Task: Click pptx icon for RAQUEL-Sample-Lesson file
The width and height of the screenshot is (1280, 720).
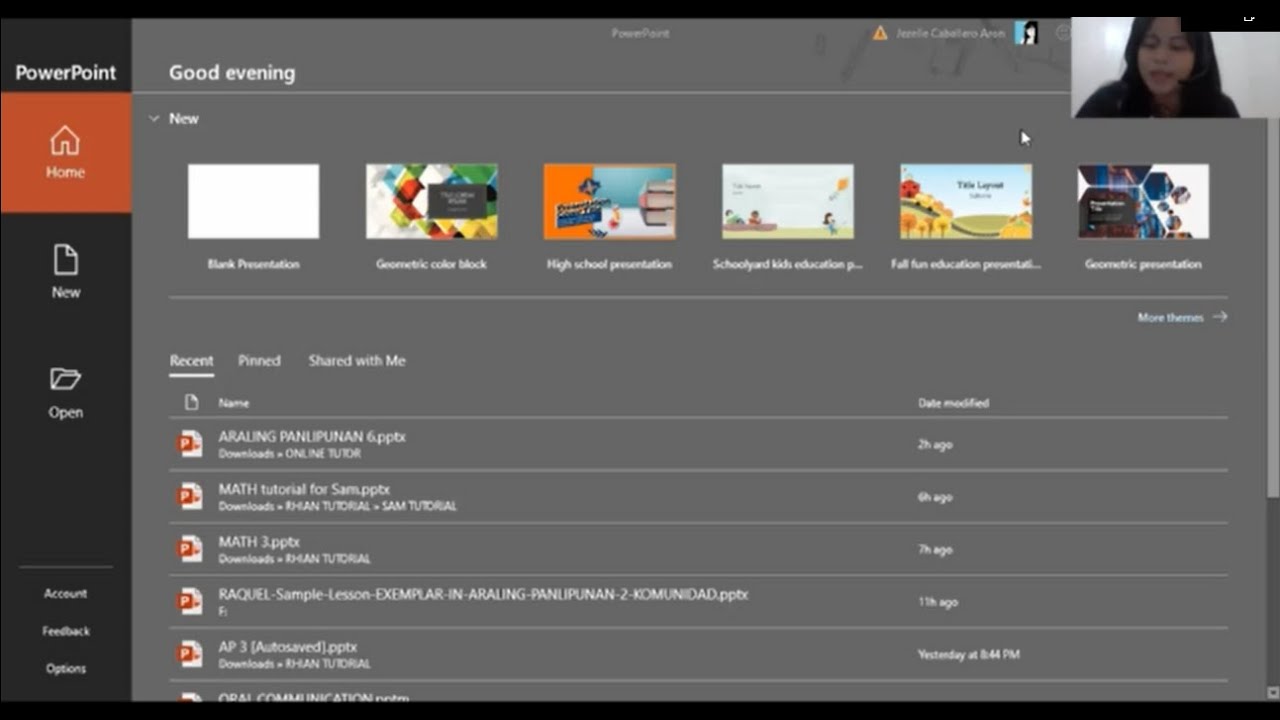Action: 190,601
